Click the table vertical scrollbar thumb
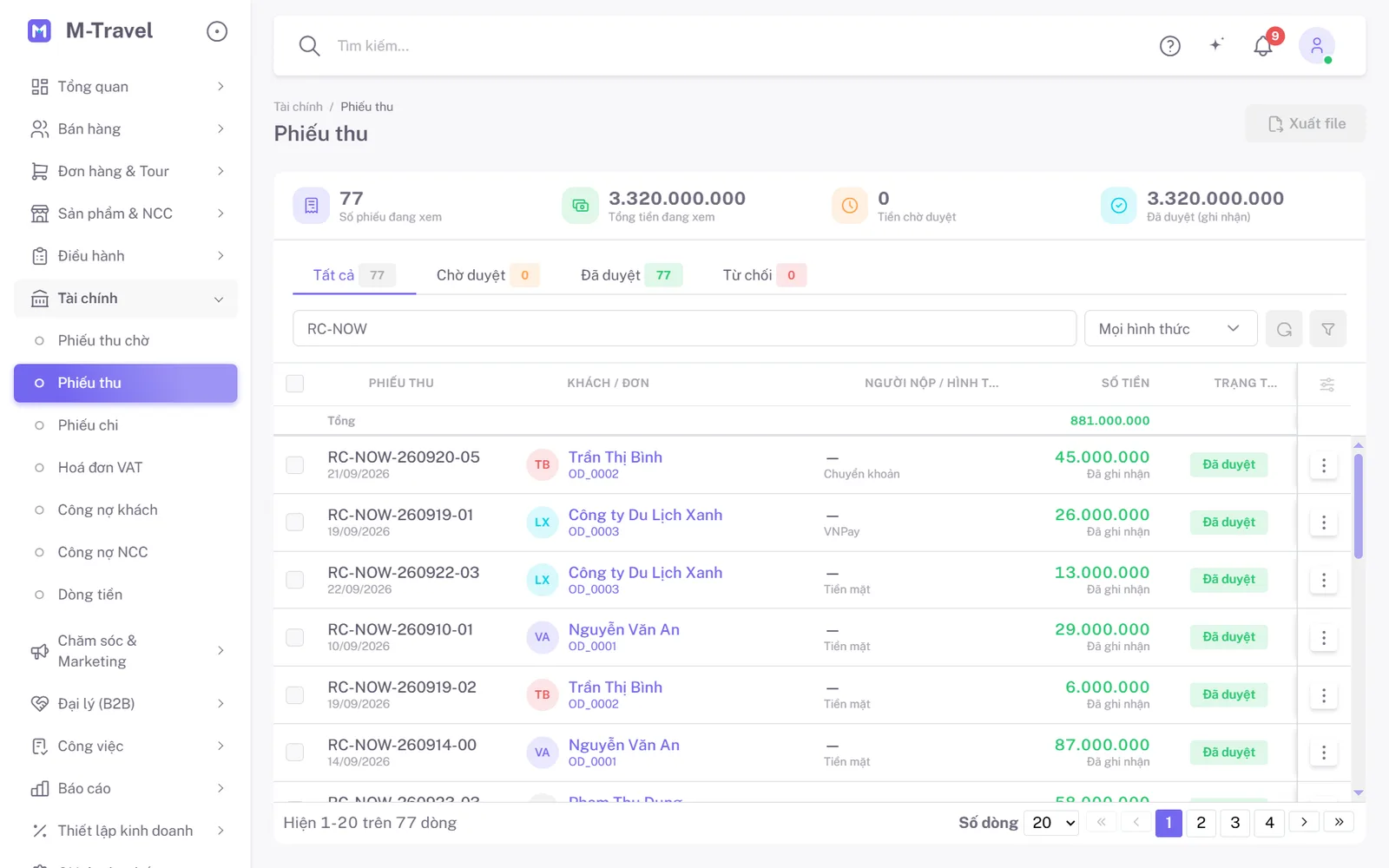 1359,506
